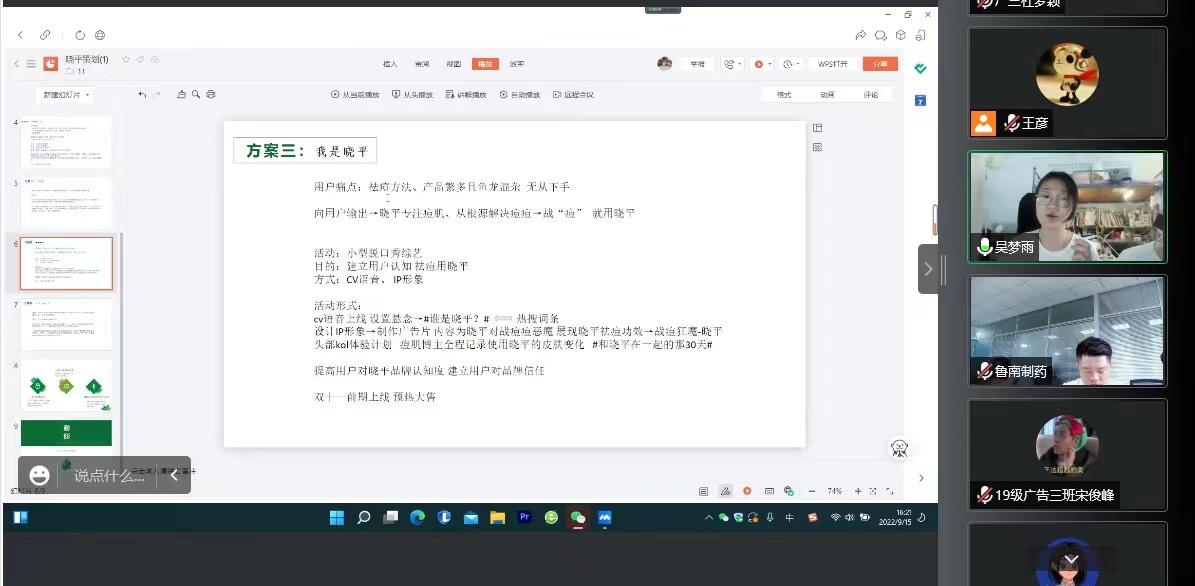Switch to the 评论 panel tab
The image size is (1195, 586).
870,94
